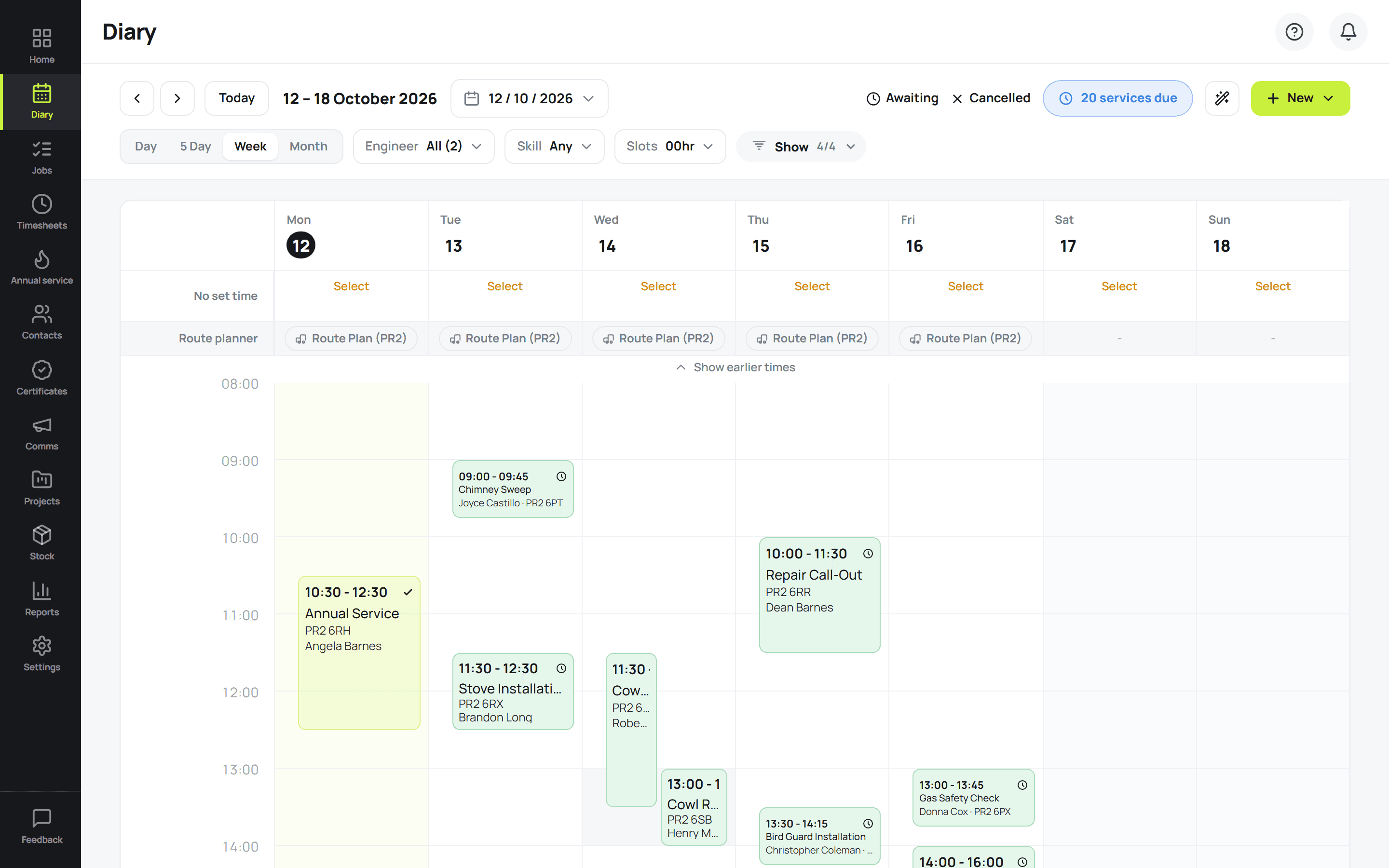
Task: Open the New dropdown button
Action: coord(1300,98)
